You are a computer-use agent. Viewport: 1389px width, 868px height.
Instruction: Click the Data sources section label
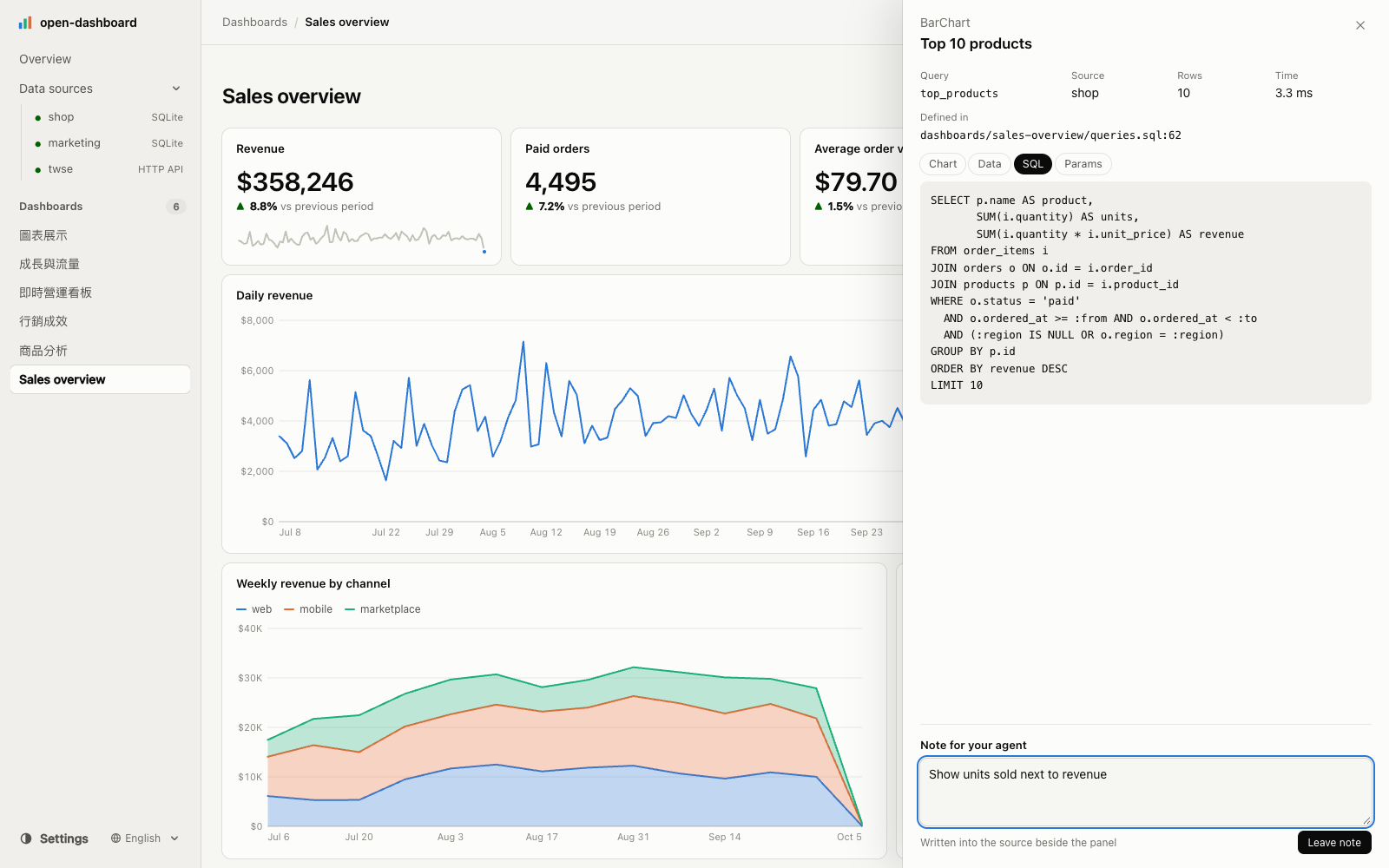coord(56,89)
